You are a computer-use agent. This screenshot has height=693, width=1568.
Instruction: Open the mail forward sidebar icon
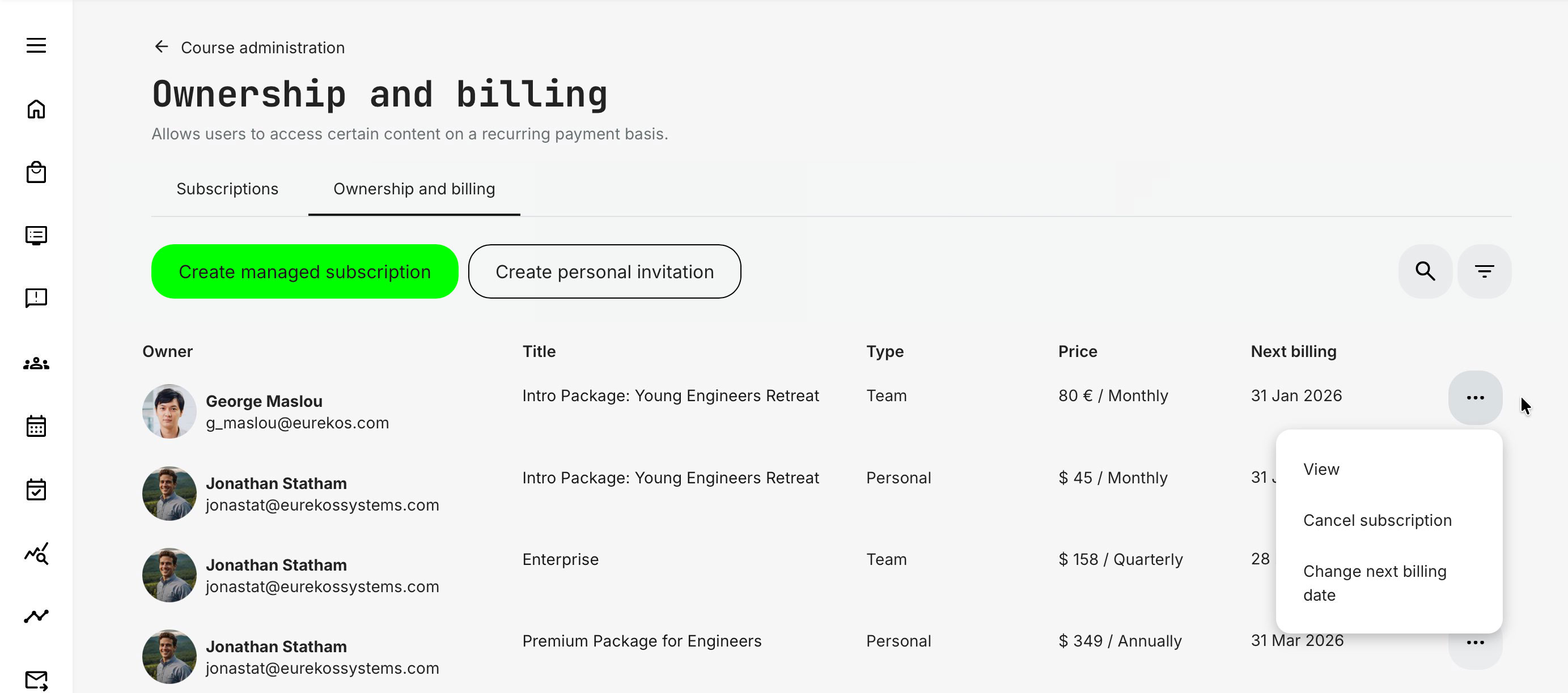point(36,679)
